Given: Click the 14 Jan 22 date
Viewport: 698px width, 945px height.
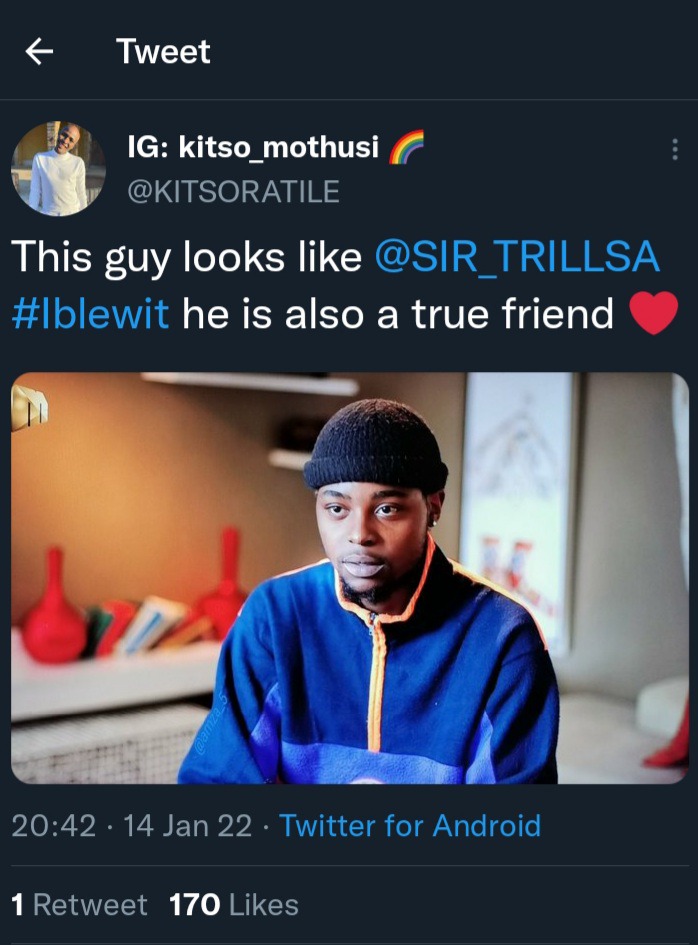Looking at the screenshot, I should coord(187,826).
